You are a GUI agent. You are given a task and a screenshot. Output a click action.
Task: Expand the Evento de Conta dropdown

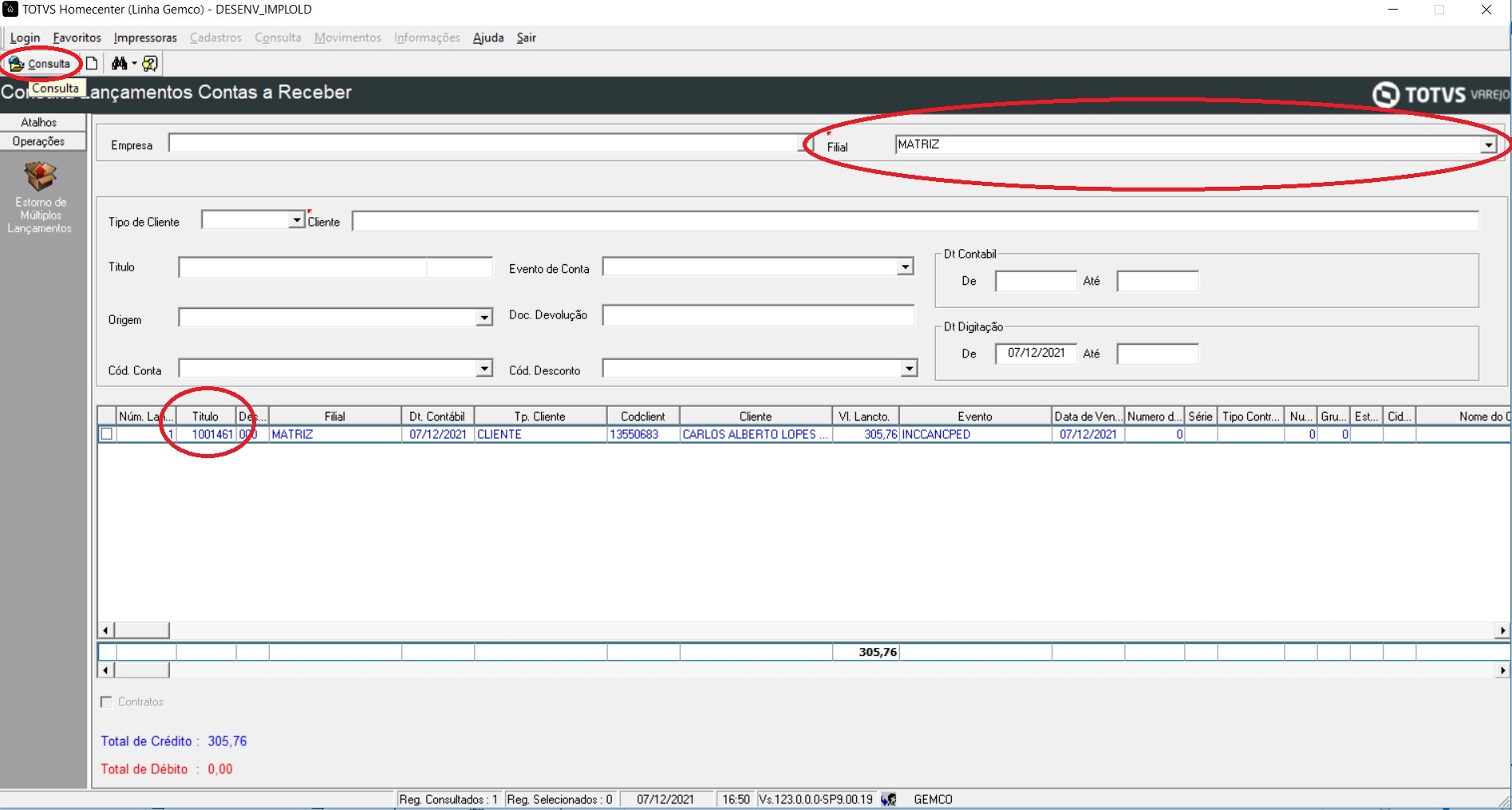coord(905,267)
